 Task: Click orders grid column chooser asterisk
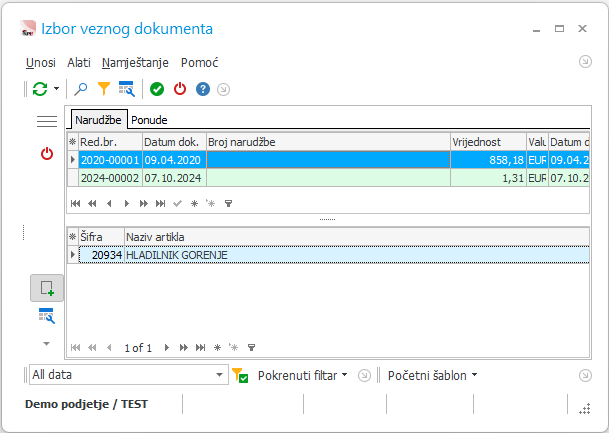click(x=73, y=142)
